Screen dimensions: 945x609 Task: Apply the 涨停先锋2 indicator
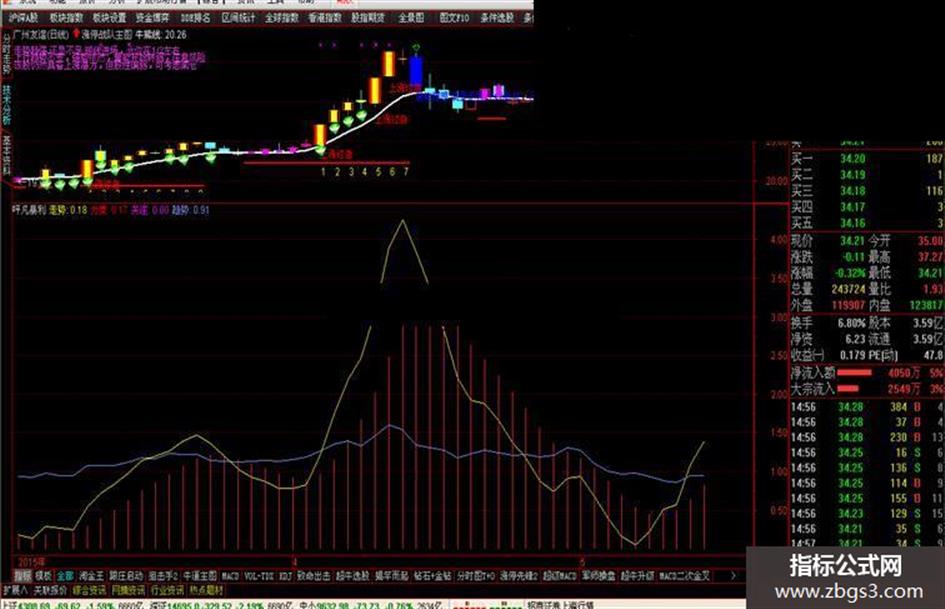(518, 576)
